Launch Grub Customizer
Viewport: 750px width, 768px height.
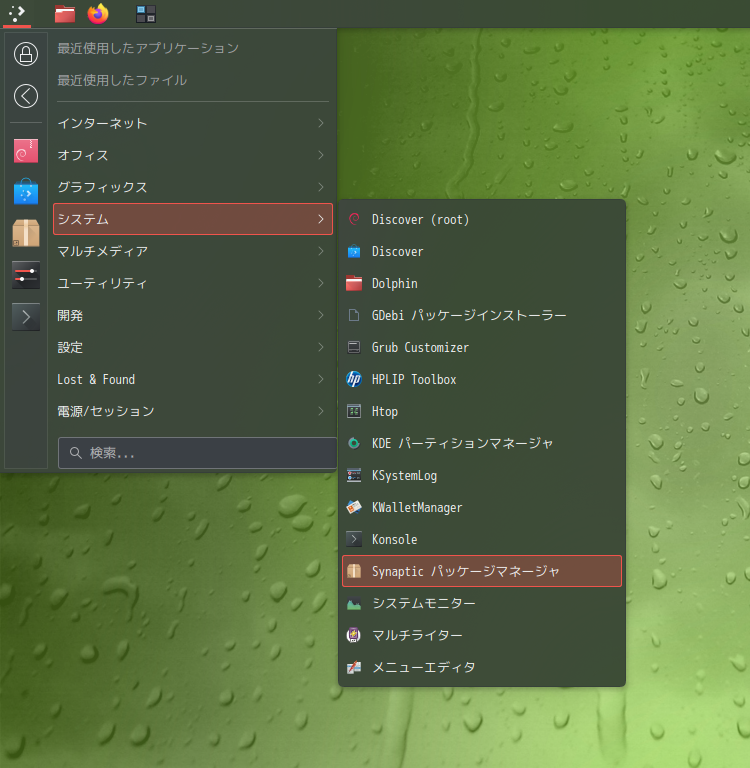[x=482, y=347]
